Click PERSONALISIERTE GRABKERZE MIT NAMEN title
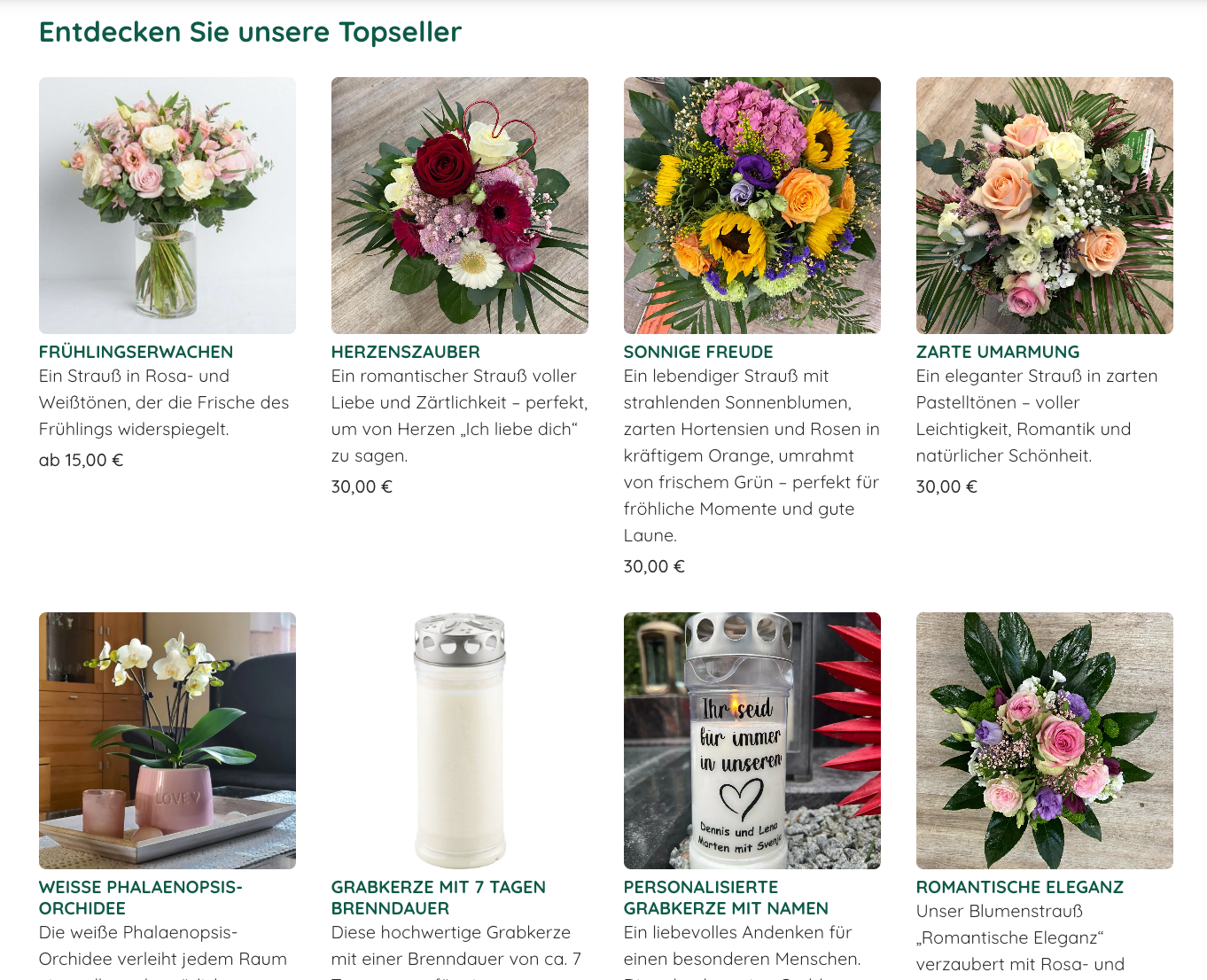 pyautogui.click(x=727, y=898)
